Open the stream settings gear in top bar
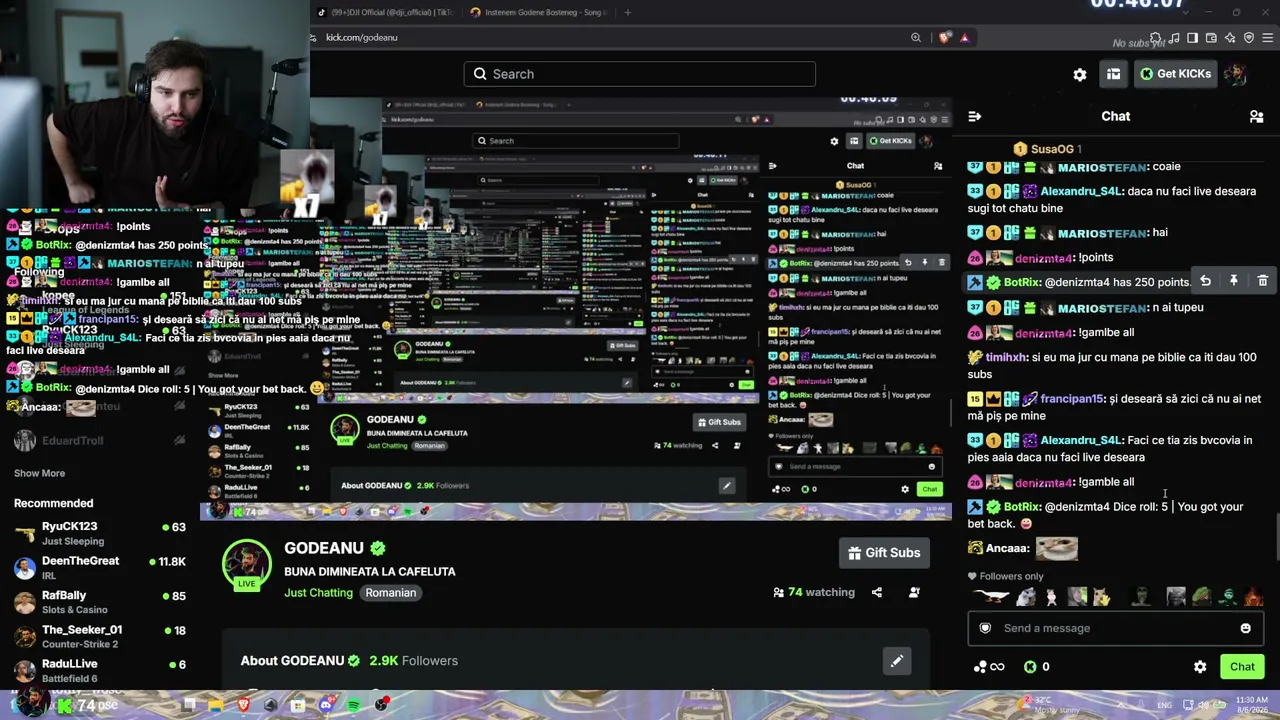 click(x=1080, y=74)
